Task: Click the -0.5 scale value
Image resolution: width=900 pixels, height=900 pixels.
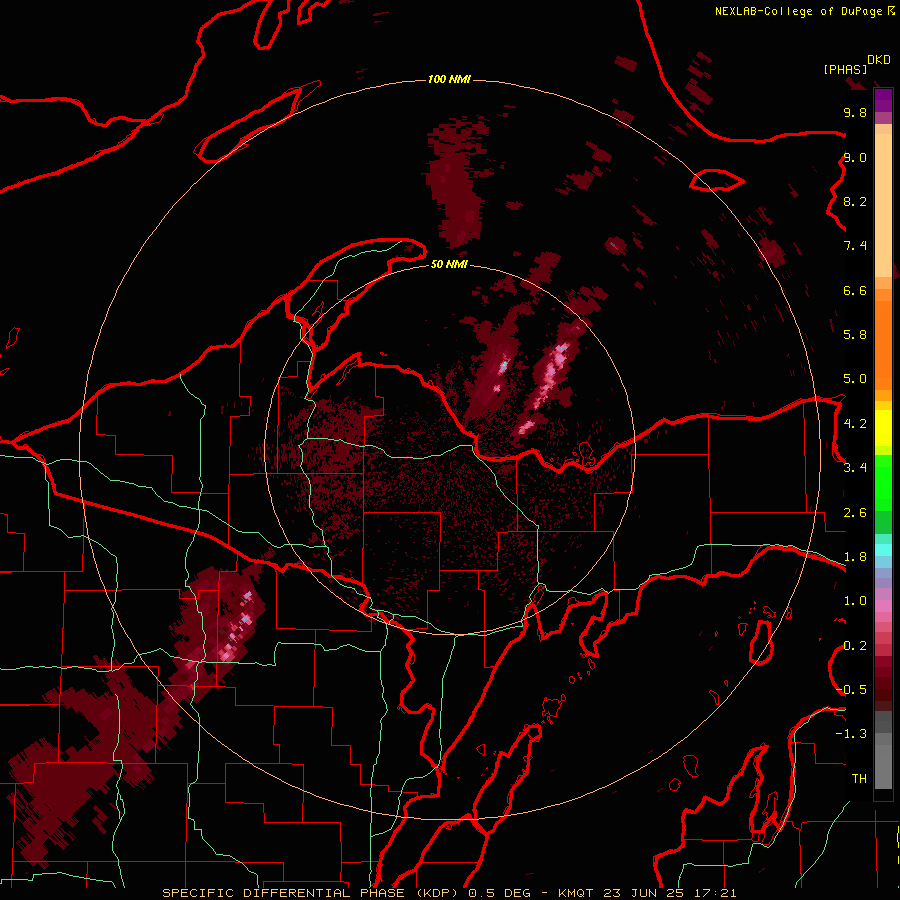Action: click(852, 690)
